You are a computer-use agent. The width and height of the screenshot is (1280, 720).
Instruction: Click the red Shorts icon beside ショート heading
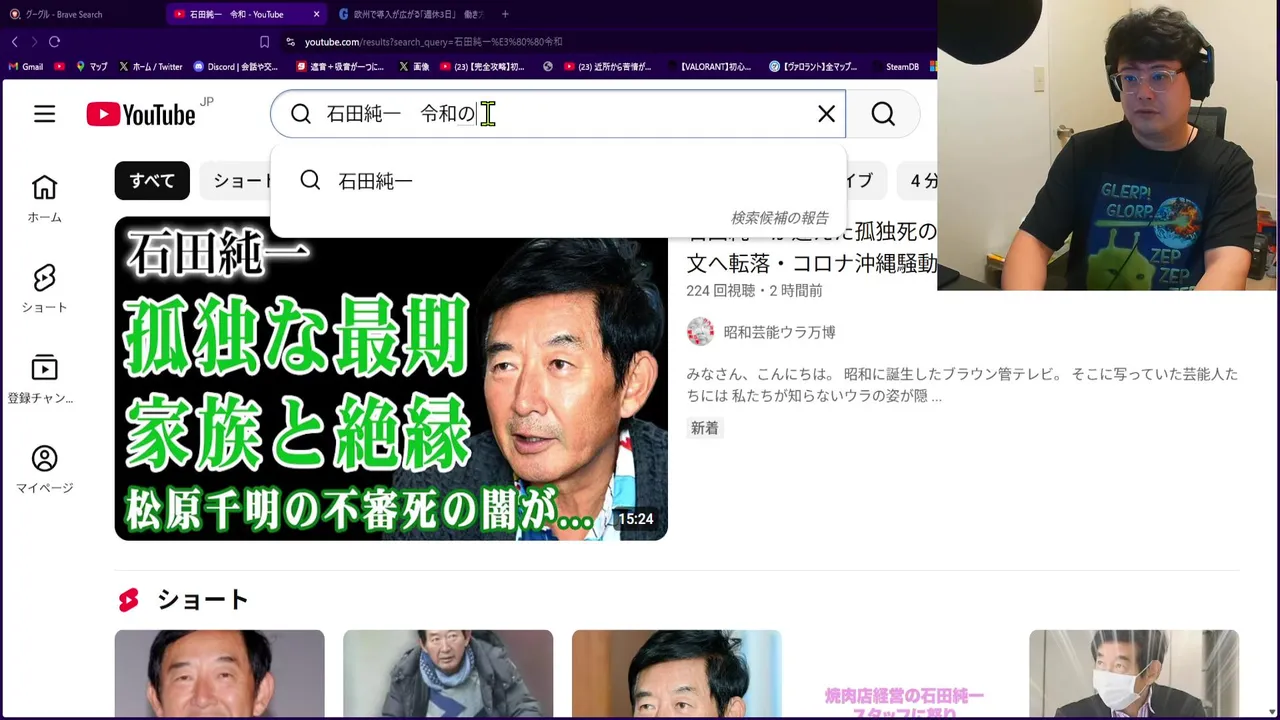[x=129, y=600]
